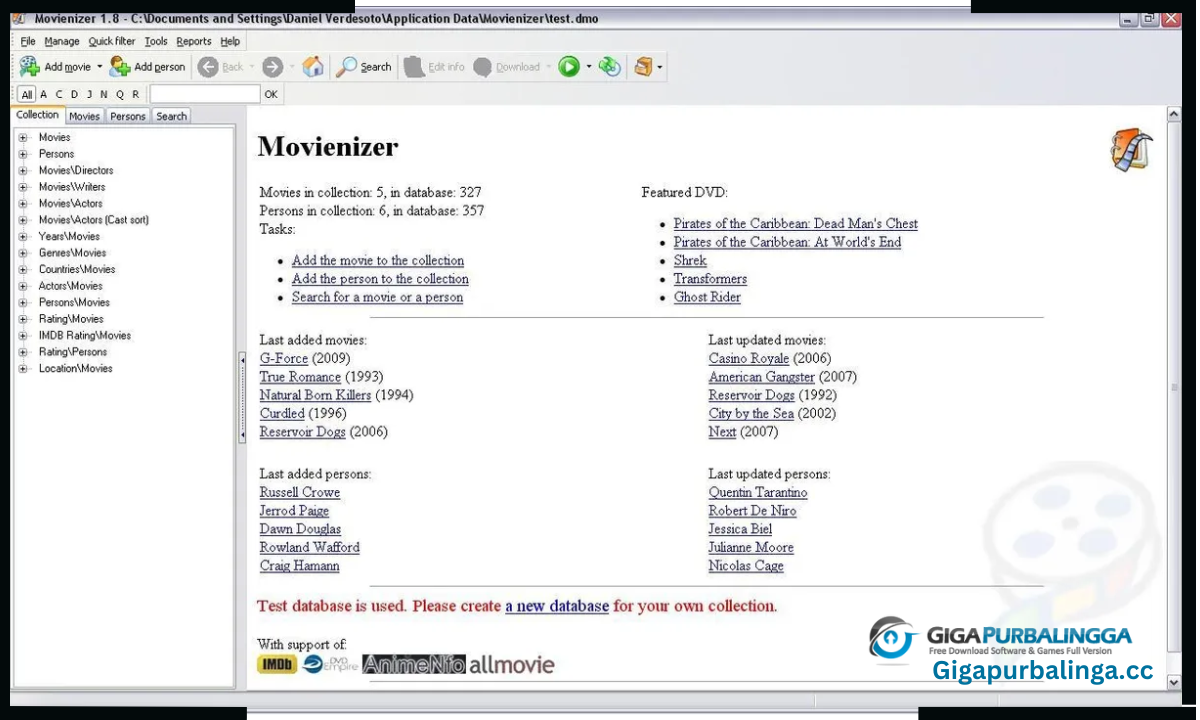Screen dimensions: 1200x720
Task: Open 'Add the movie to the collection' link
Action: (378, 261)
